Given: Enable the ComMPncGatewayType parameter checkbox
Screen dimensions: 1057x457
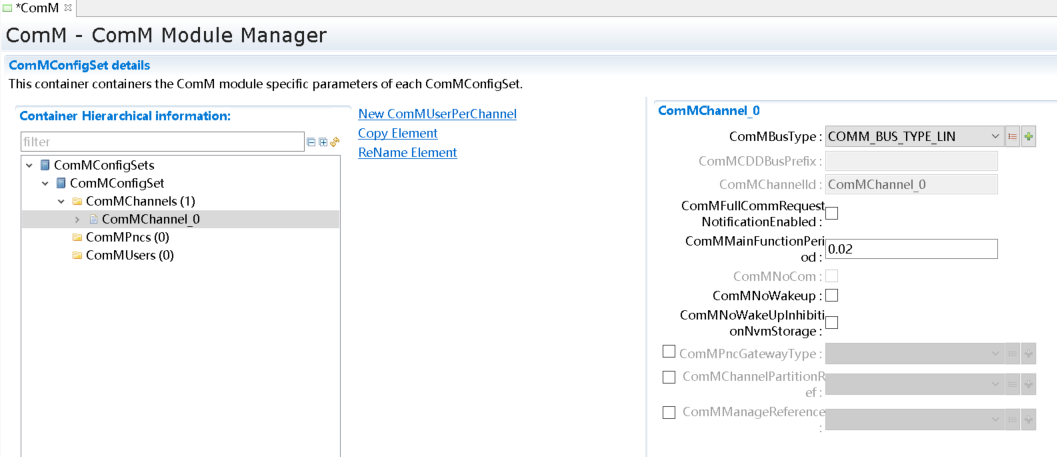Looking at the screenshot, I should [669, 352].
